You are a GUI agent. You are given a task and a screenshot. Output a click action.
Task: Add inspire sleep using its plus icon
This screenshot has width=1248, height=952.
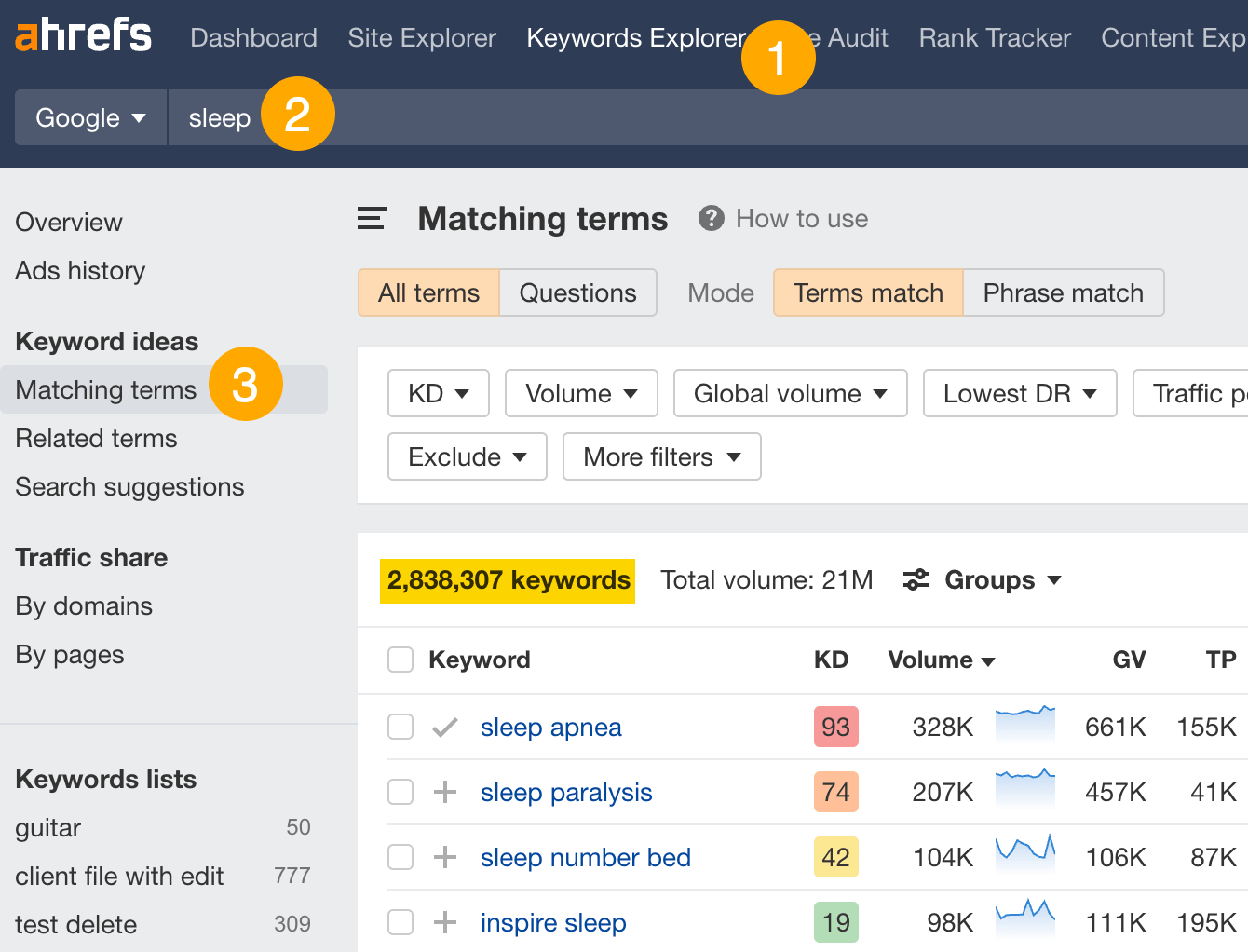coord(445,922)
